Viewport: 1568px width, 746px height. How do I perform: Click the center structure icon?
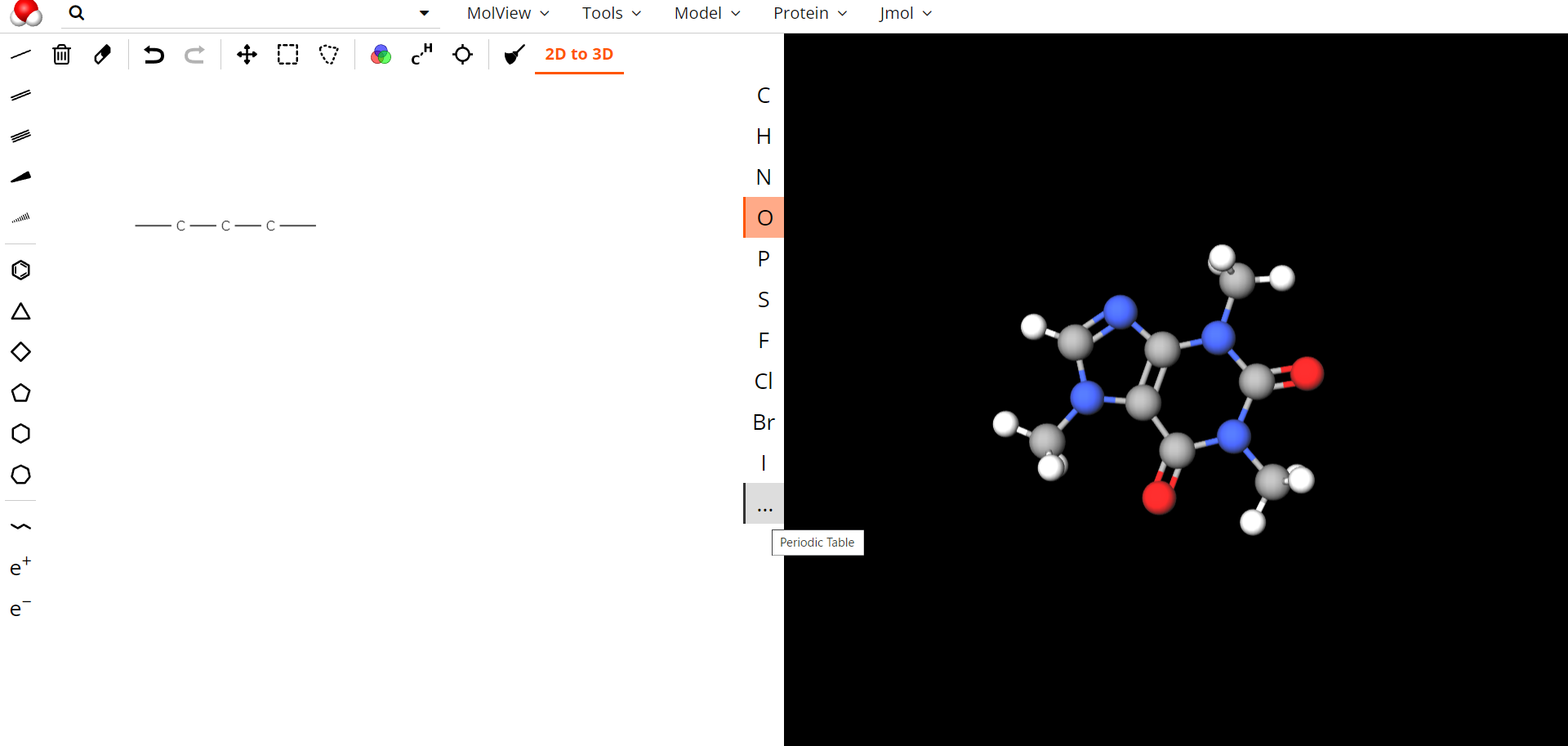[x=462, y=55]
